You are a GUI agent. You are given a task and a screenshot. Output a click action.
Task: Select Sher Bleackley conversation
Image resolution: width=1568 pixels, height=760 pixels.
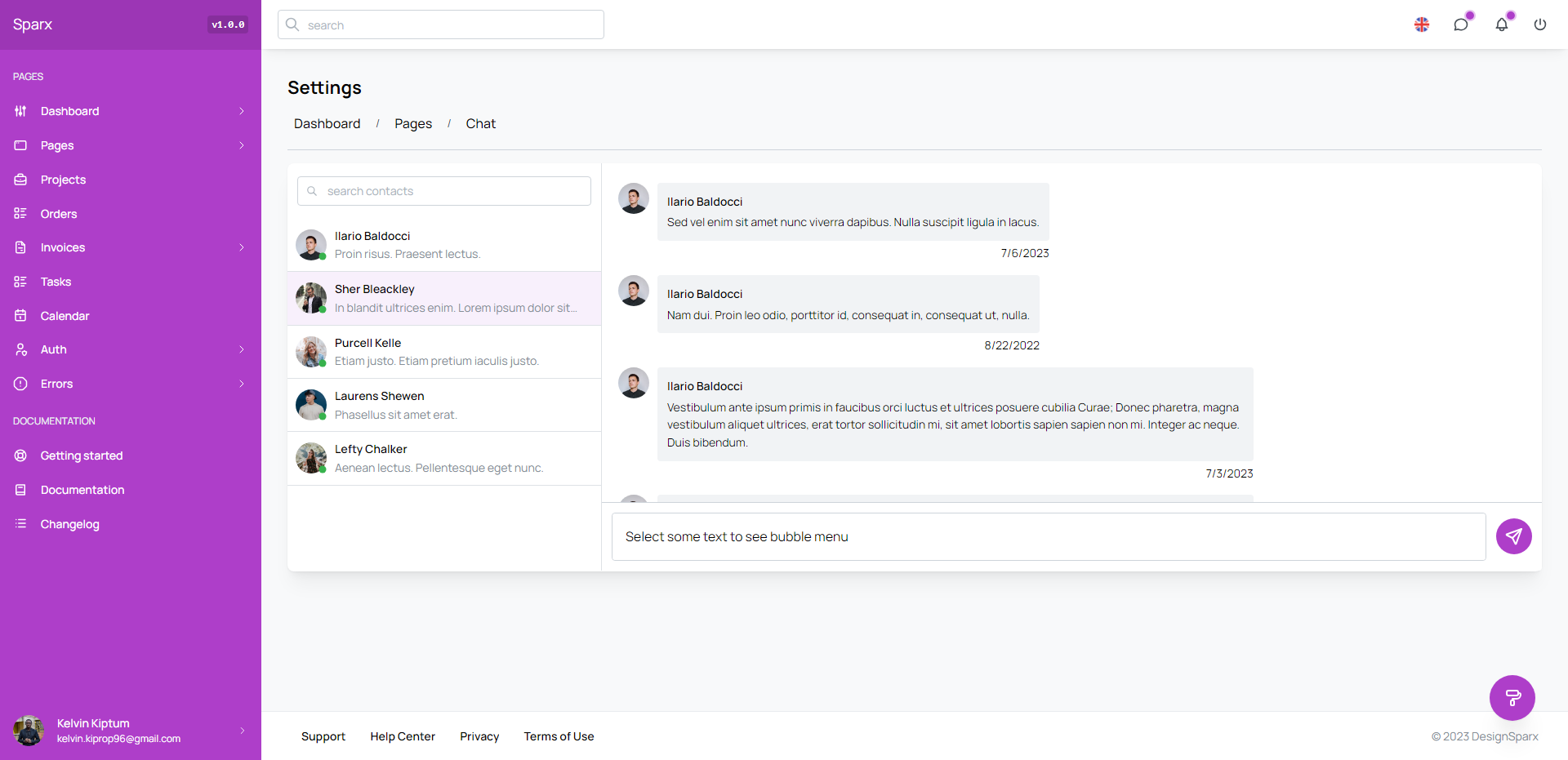pyautogui.click(x=444, y=299)
